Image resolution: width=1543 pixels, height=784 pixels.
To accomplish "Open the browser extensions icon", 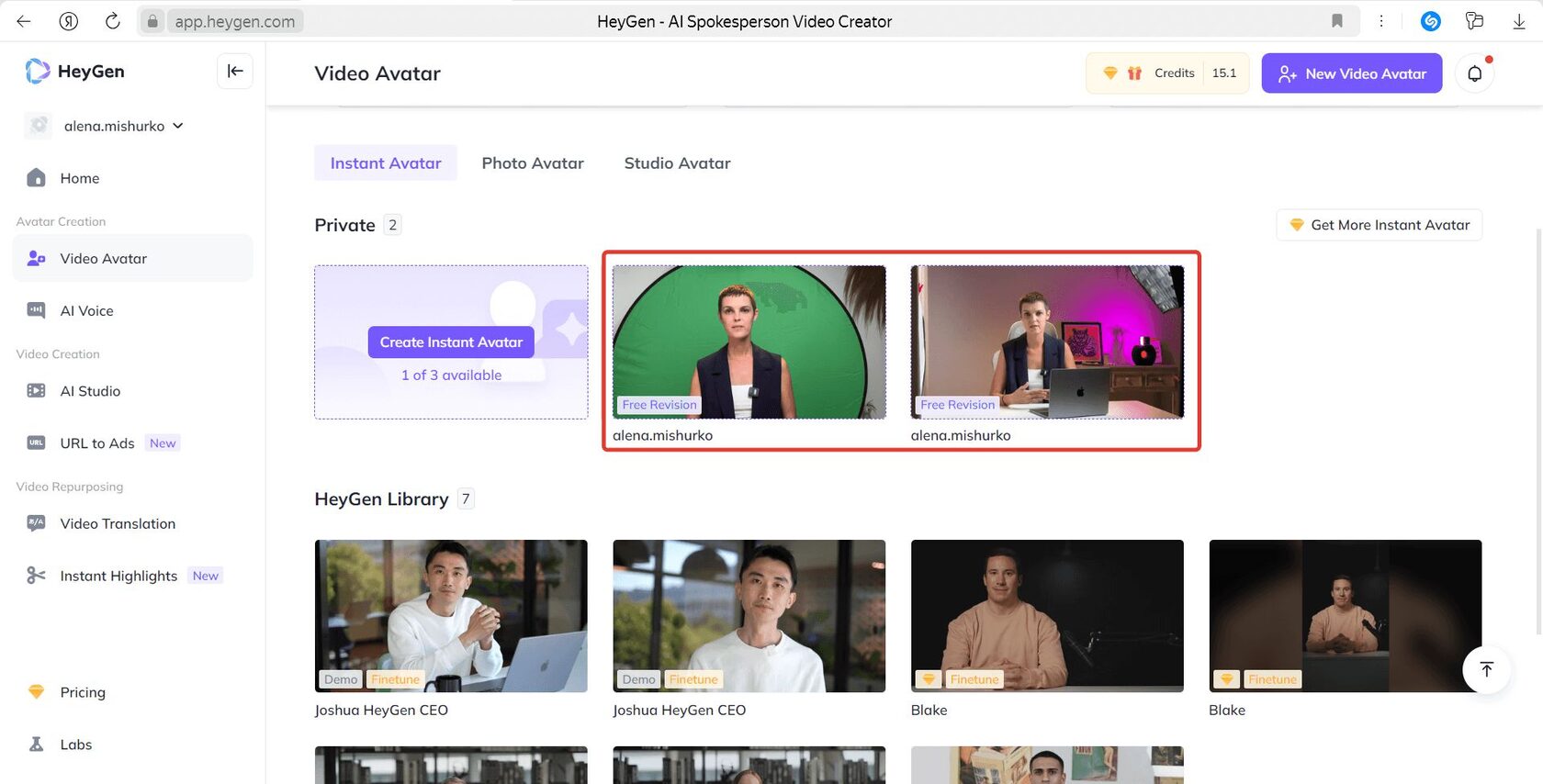I will tap(1475, 21).
